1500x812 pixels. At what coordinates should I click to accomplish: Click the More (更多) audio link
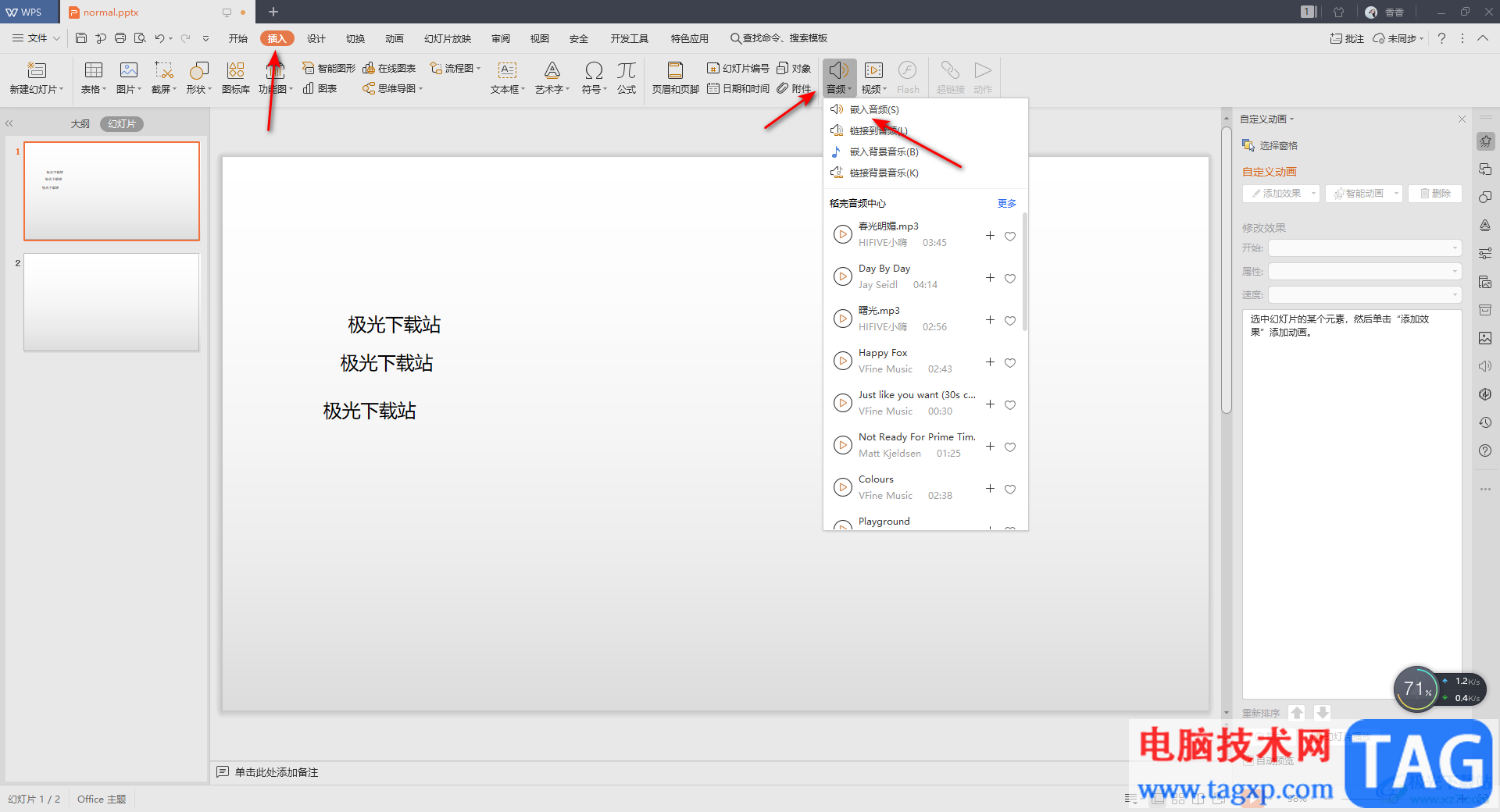click(x=1007, y=204)
